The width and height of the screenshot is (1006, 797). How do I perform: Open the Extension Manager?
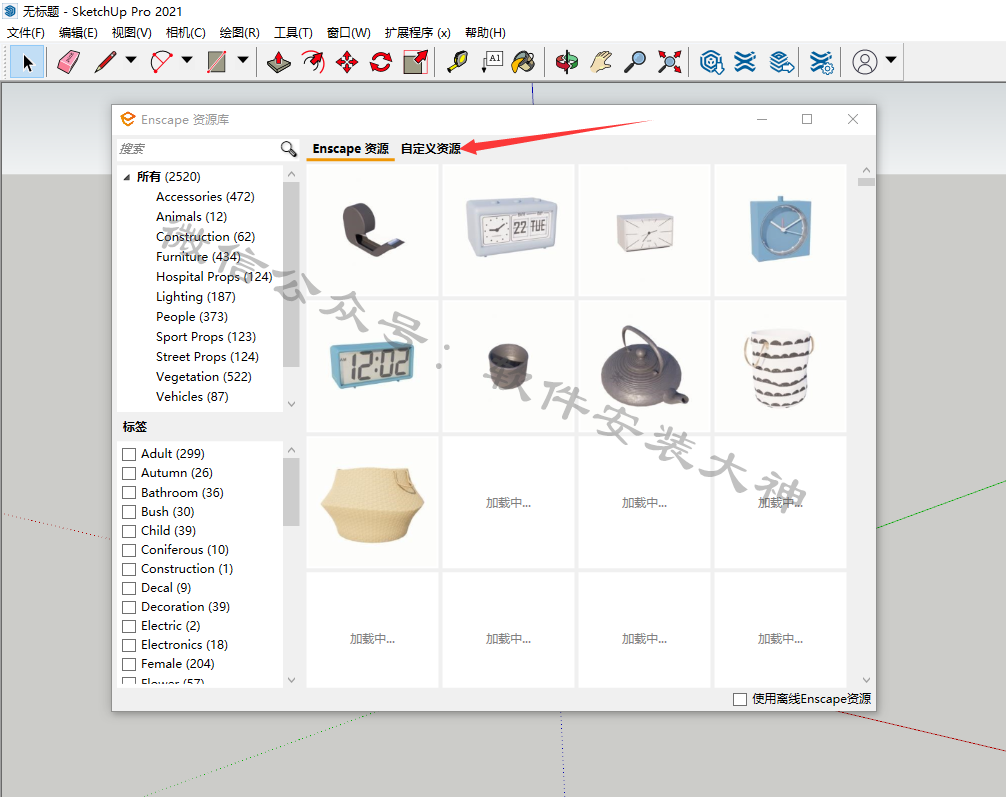821,62
